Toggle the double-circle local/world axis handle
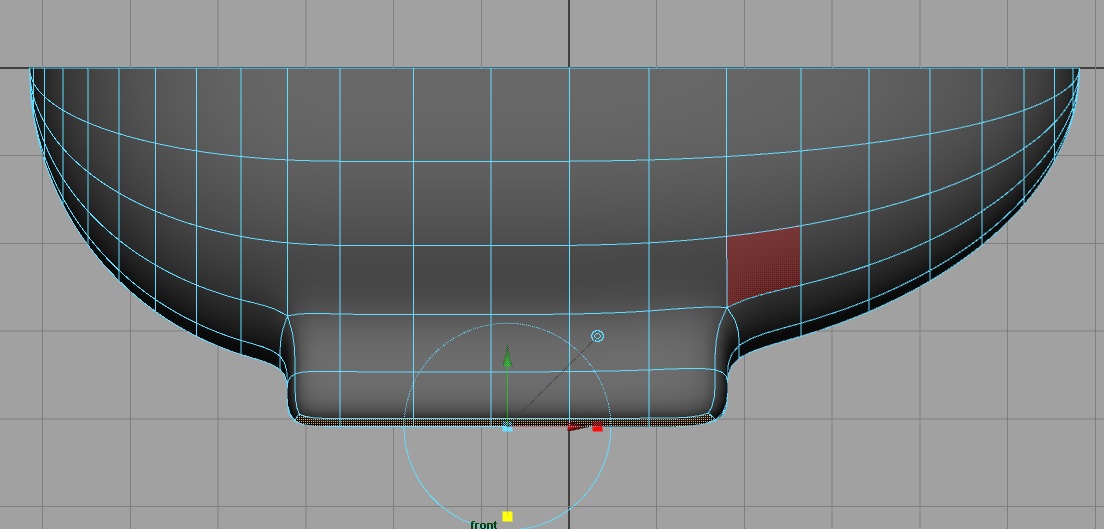This screenshot has height=529, width=1104. tap(597, 336)
